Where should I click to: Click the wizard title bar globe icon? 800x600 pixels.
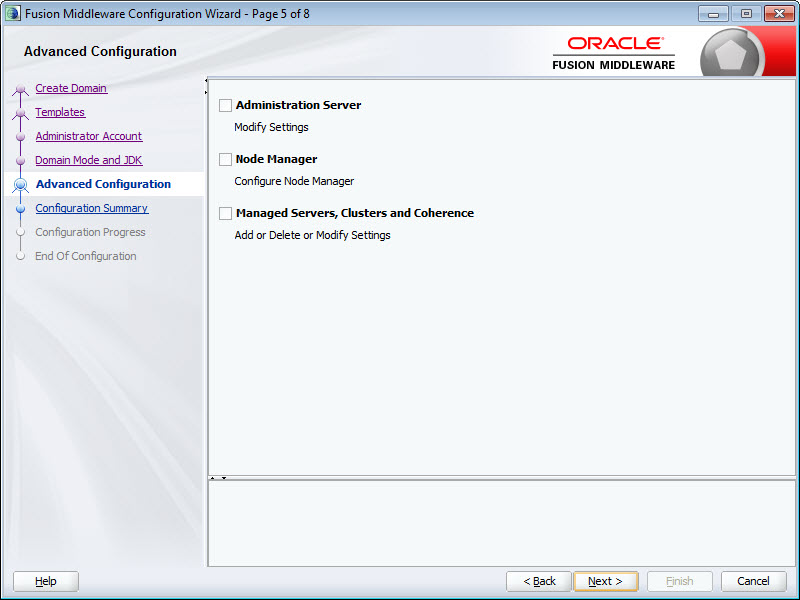pos(13,13)
